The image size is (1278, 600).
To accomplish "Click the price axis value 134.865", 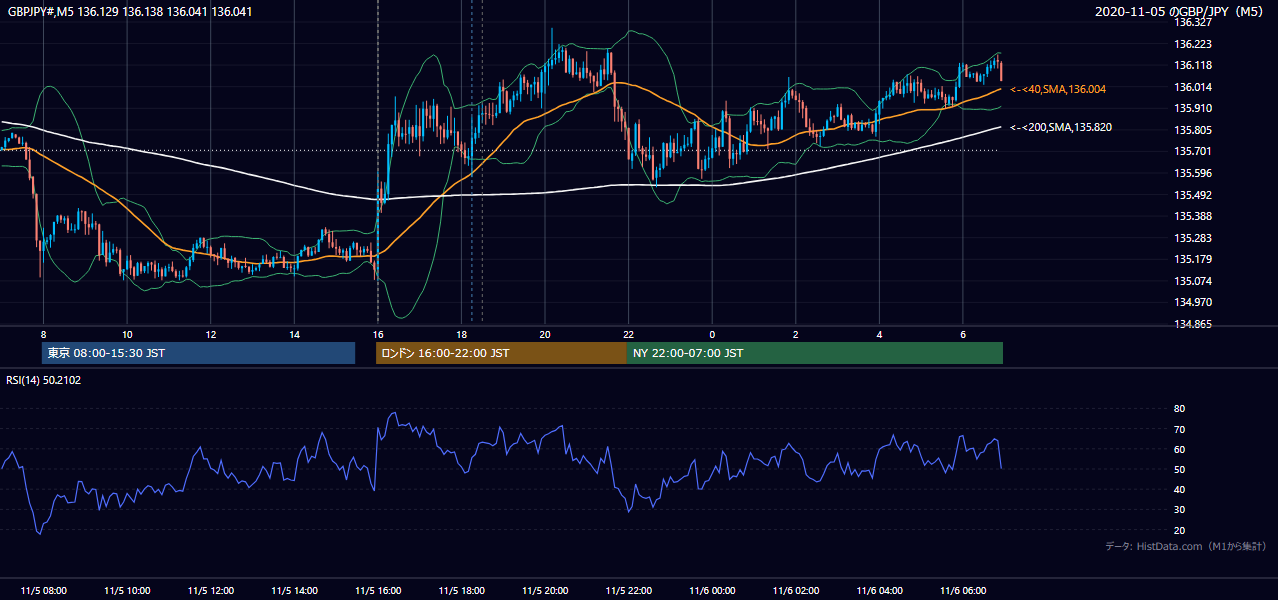I will (1191, 324).
